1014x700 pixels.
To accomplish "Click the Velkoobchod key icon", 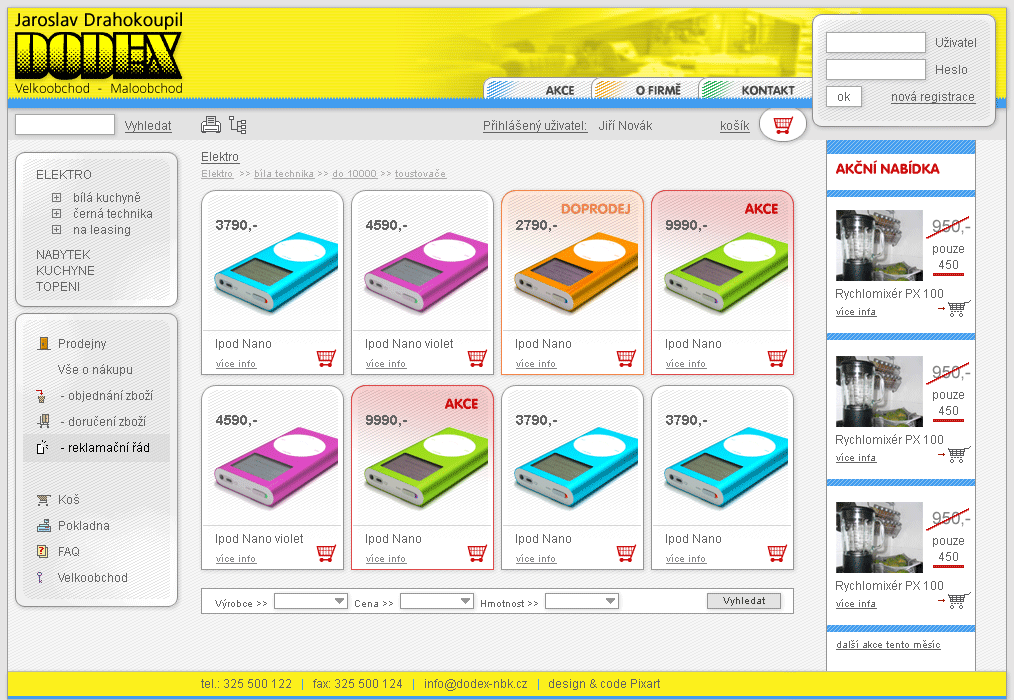I will coord(40,577).
